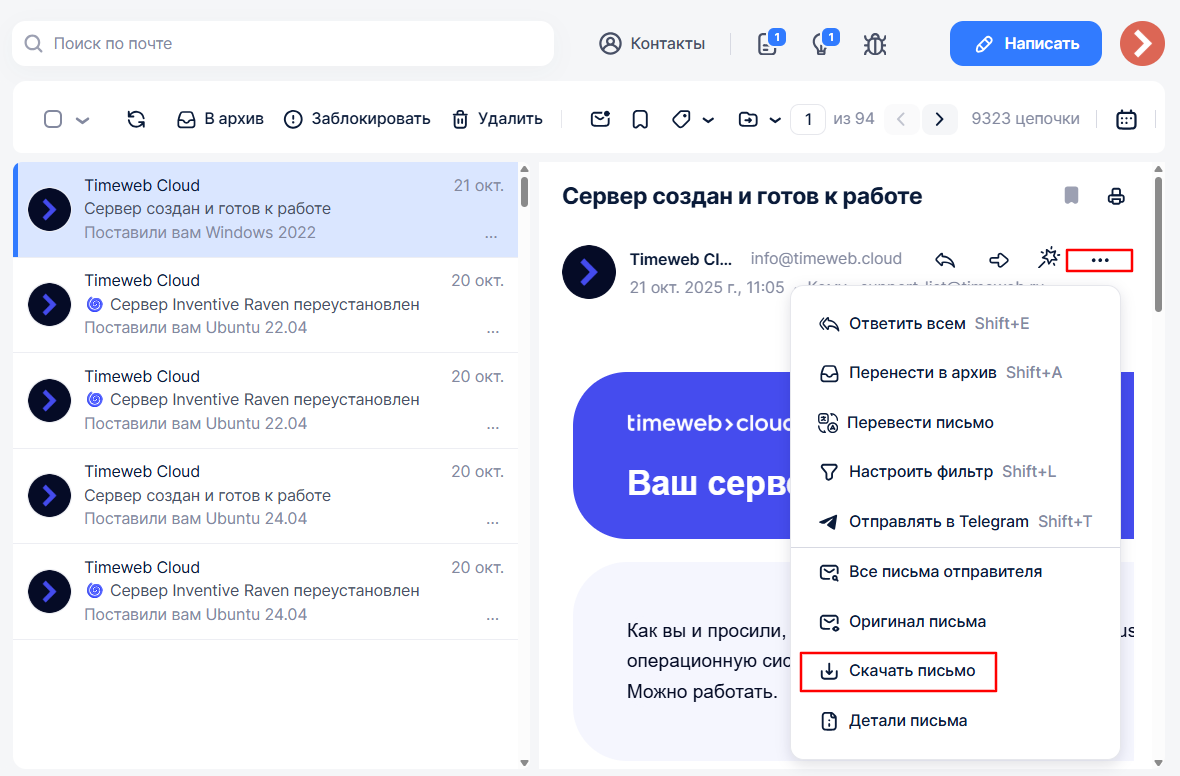Click the magic wand icon
1180x776 pixels.
point(1048,259)
